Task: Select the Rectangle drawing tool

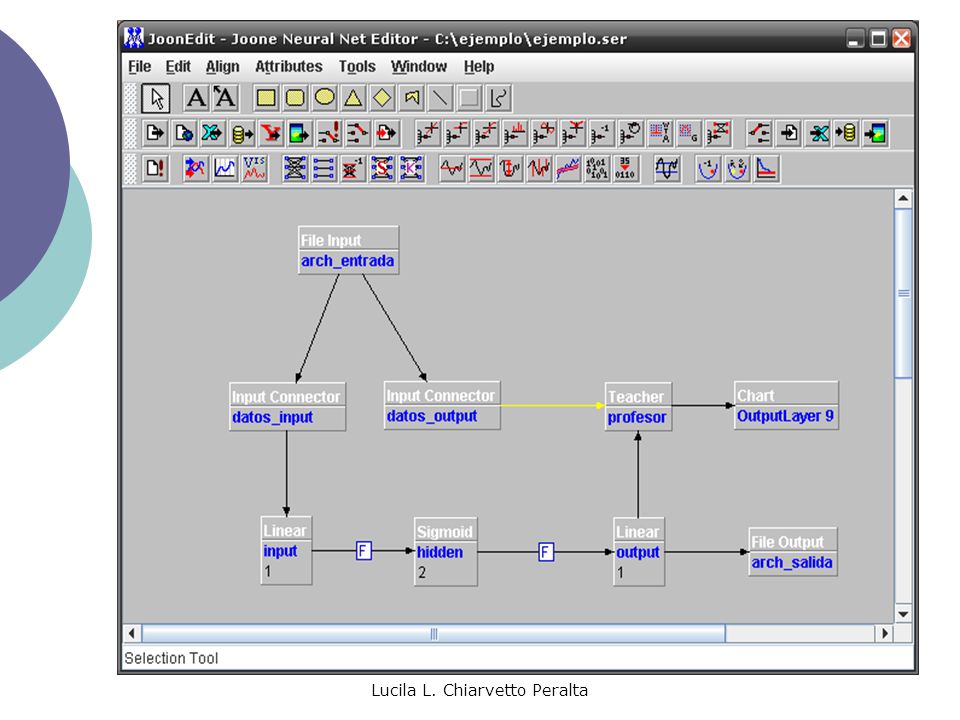Action: point(266,98)
